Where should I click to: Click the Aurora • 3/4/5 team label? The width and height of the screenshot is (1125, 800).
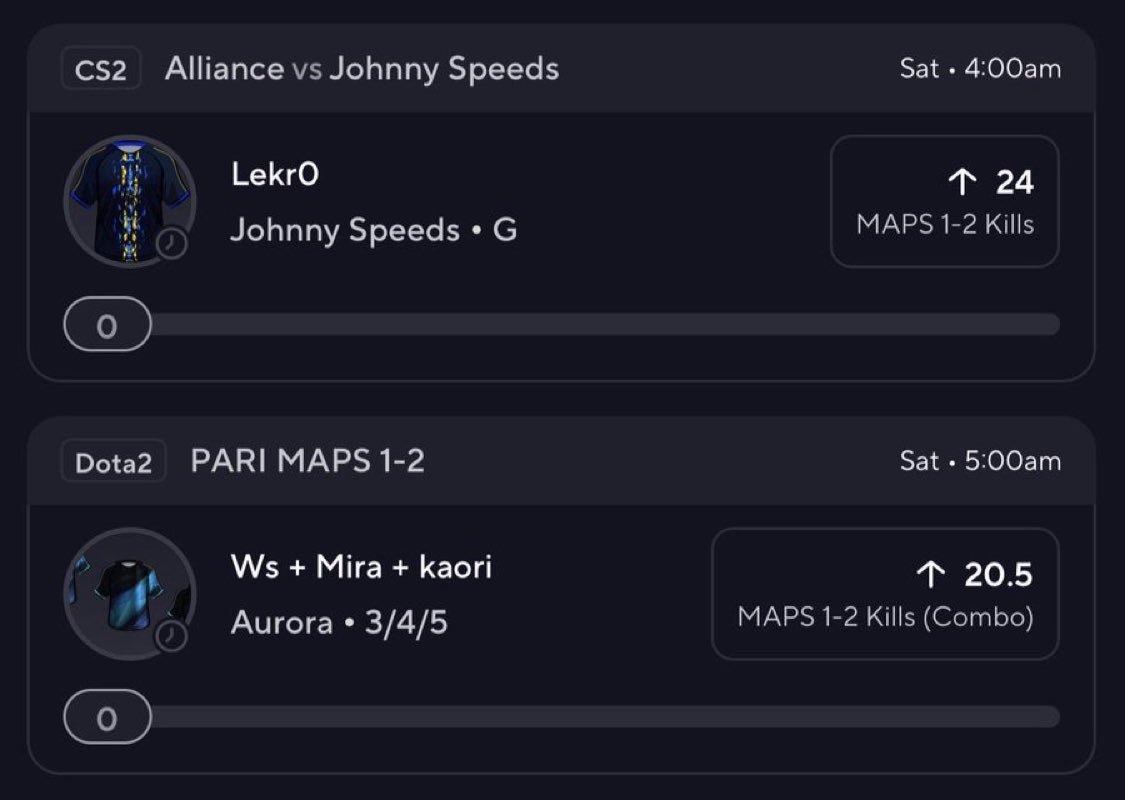339,623
